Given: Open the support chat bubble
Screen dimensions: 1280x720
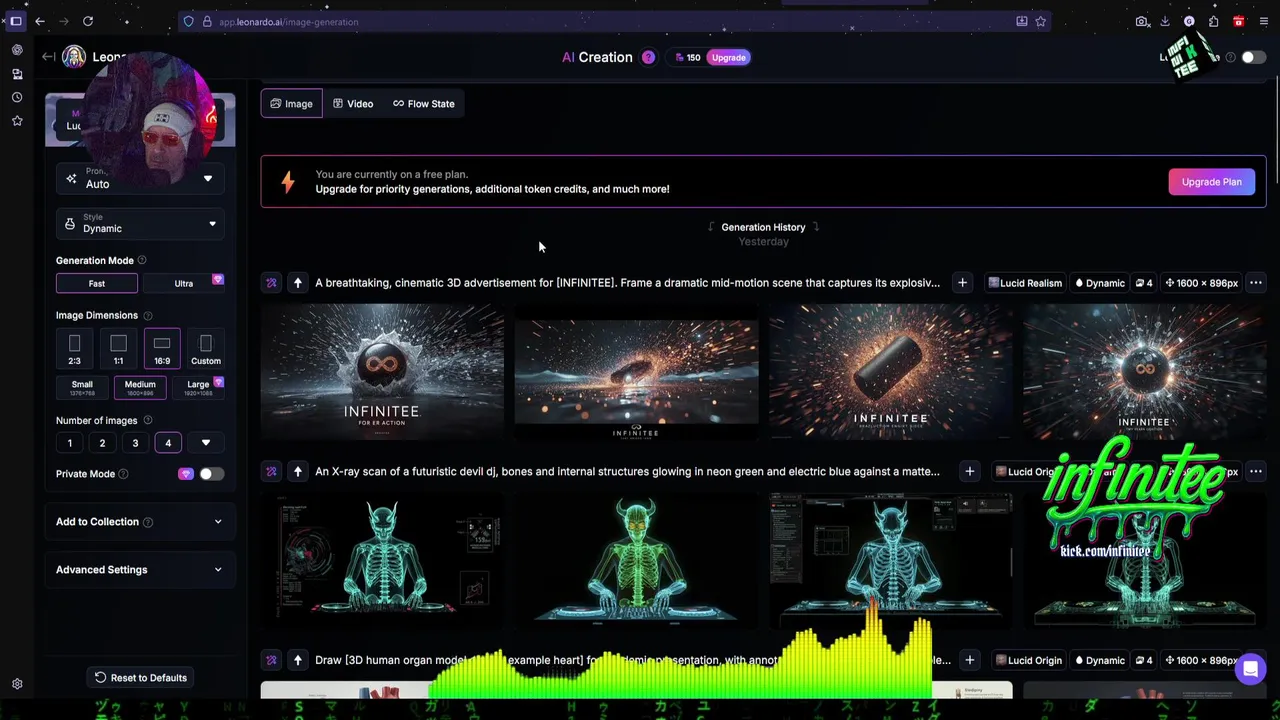Looking at the screenshot, I should click(1250, 670).
